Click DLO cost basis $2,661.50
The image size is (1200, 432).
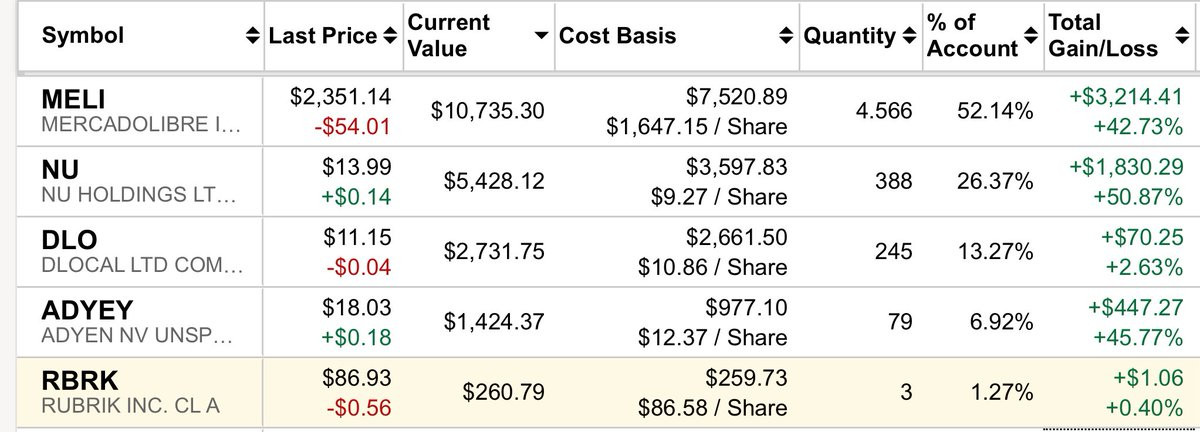click(737, 238)
